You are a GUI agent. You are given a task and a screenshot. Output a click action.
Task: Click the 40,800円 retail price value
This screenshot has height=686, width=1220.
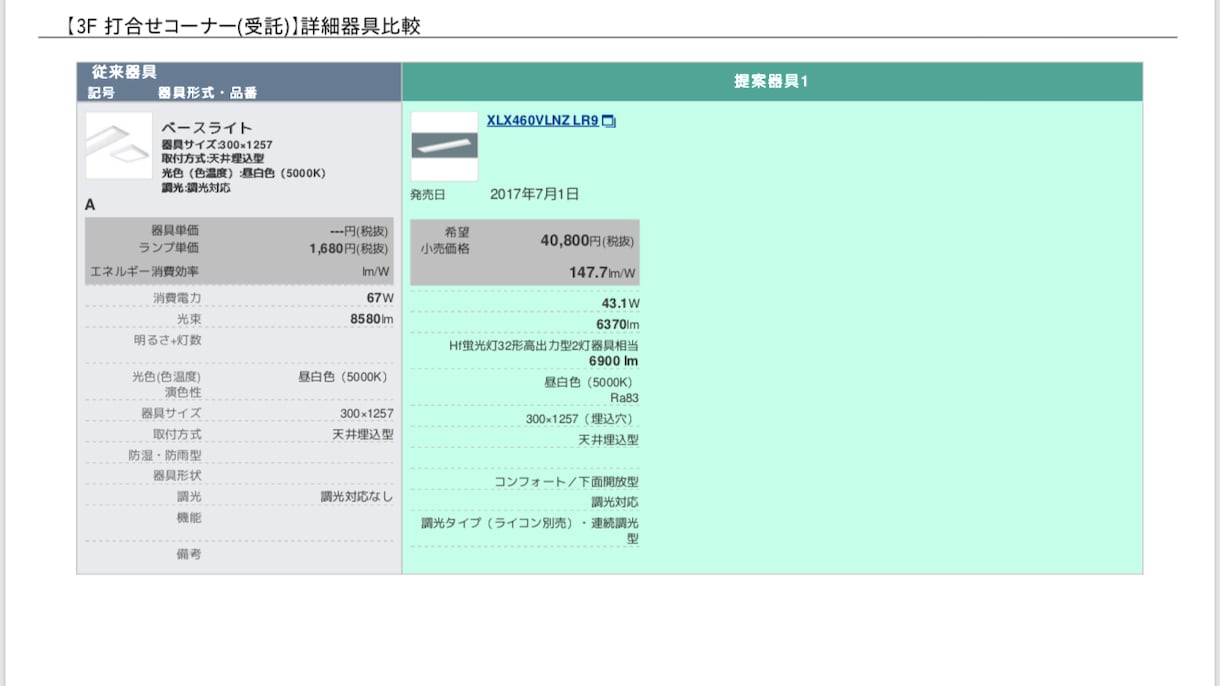point(587,241)
